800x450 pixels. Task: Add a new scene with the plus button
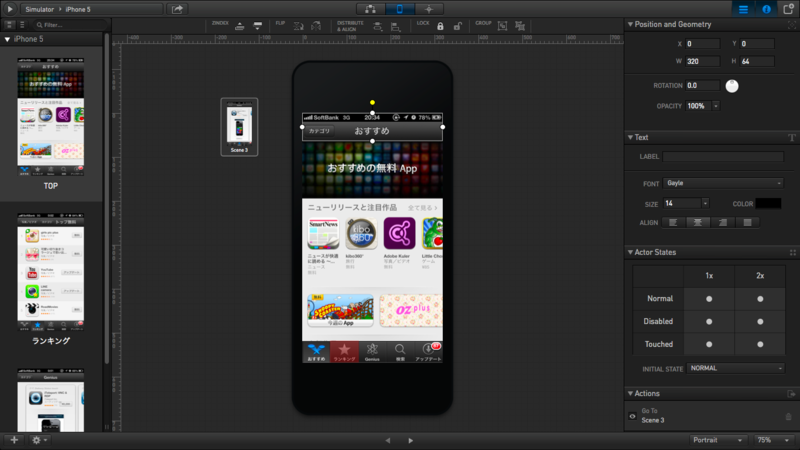point(14,440)
